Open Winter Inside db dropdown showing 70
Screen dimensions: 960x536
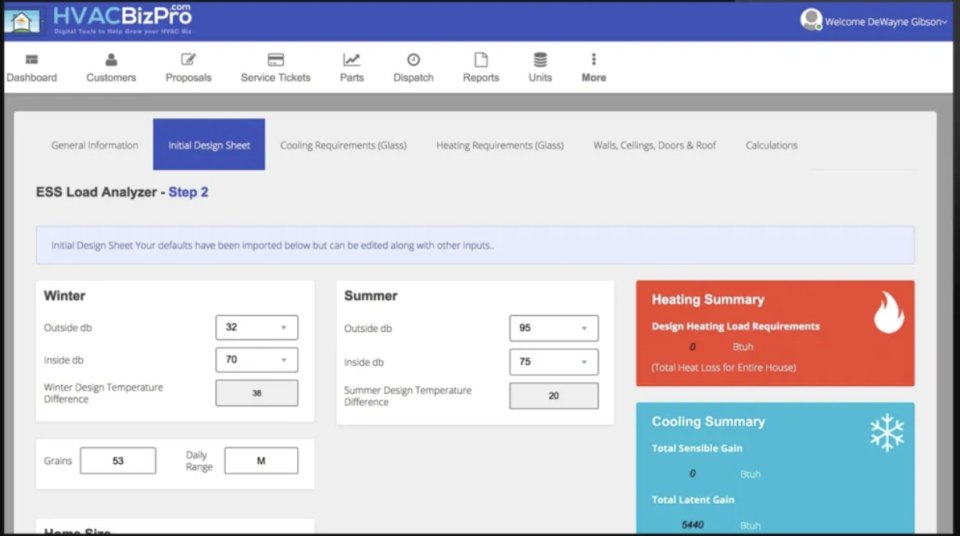(x=257, y=360)
